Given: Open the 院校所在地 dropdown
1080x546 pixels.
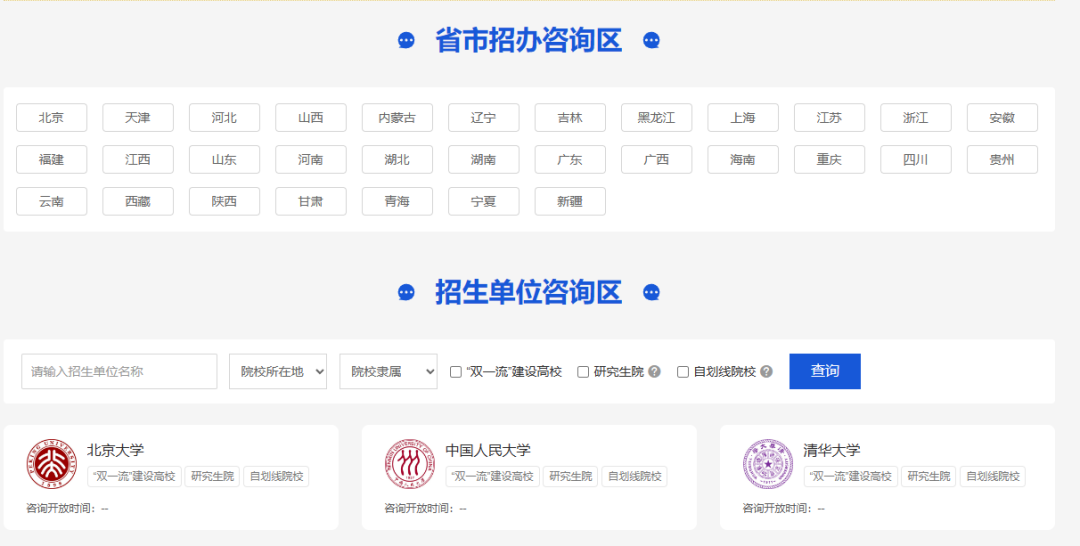Looking at the screenshot, I should point(278,371).
